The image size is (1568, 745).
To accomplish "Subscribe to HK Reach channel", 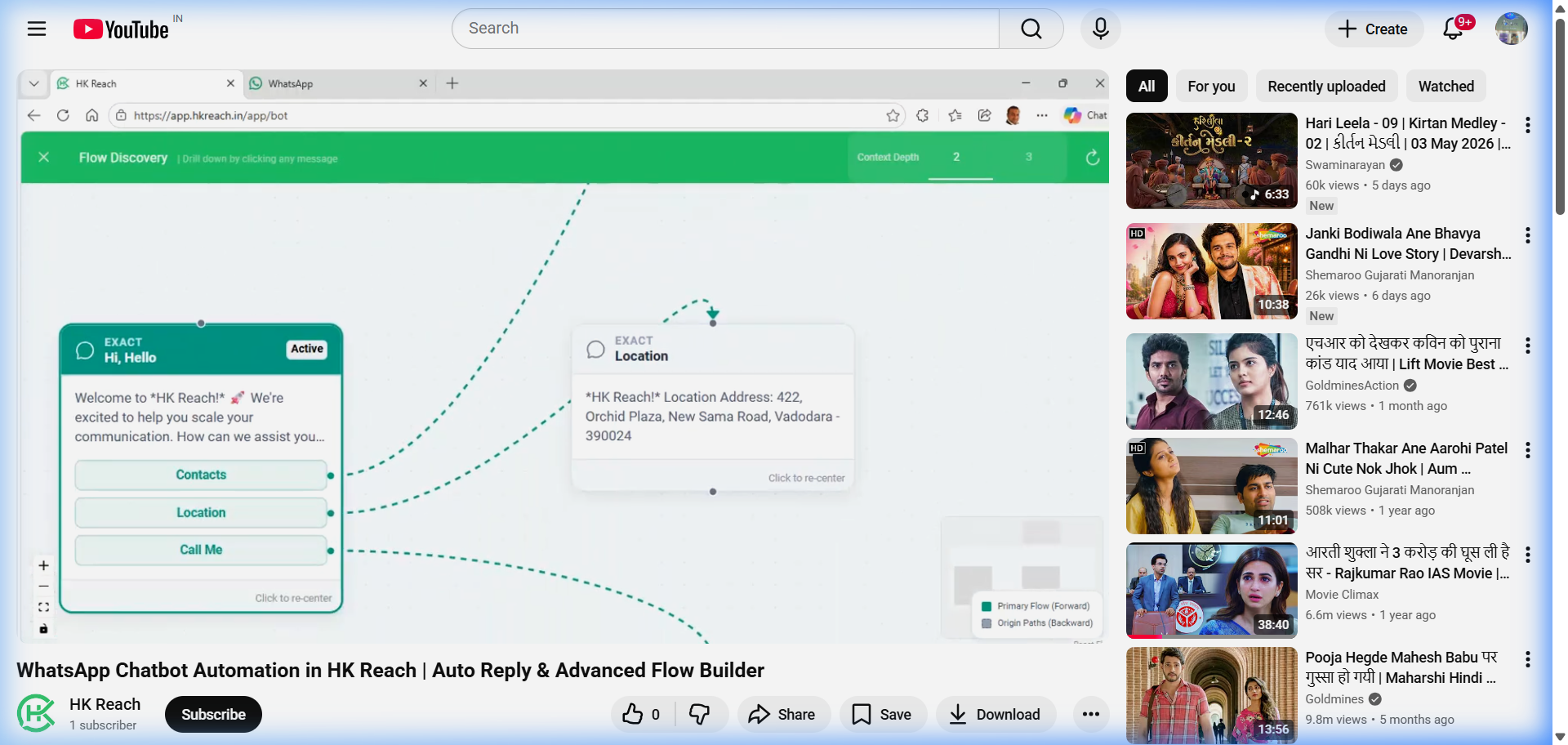I will click(x=213, y=715).
